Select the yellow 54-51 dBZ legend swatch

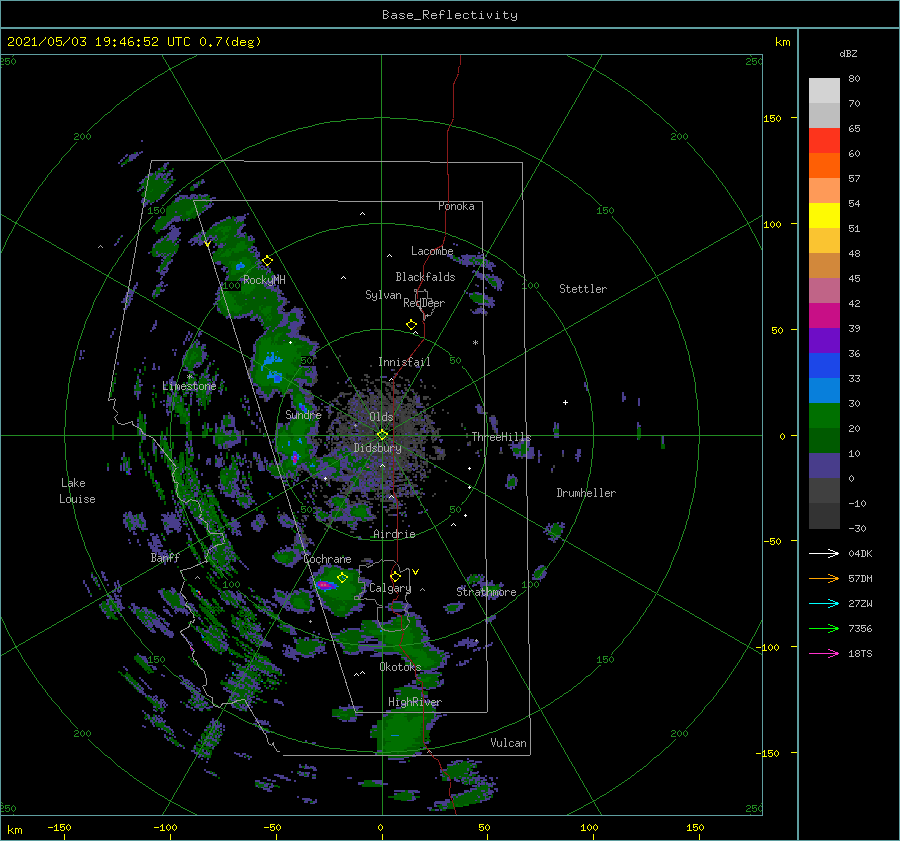[x=824, y=216]
